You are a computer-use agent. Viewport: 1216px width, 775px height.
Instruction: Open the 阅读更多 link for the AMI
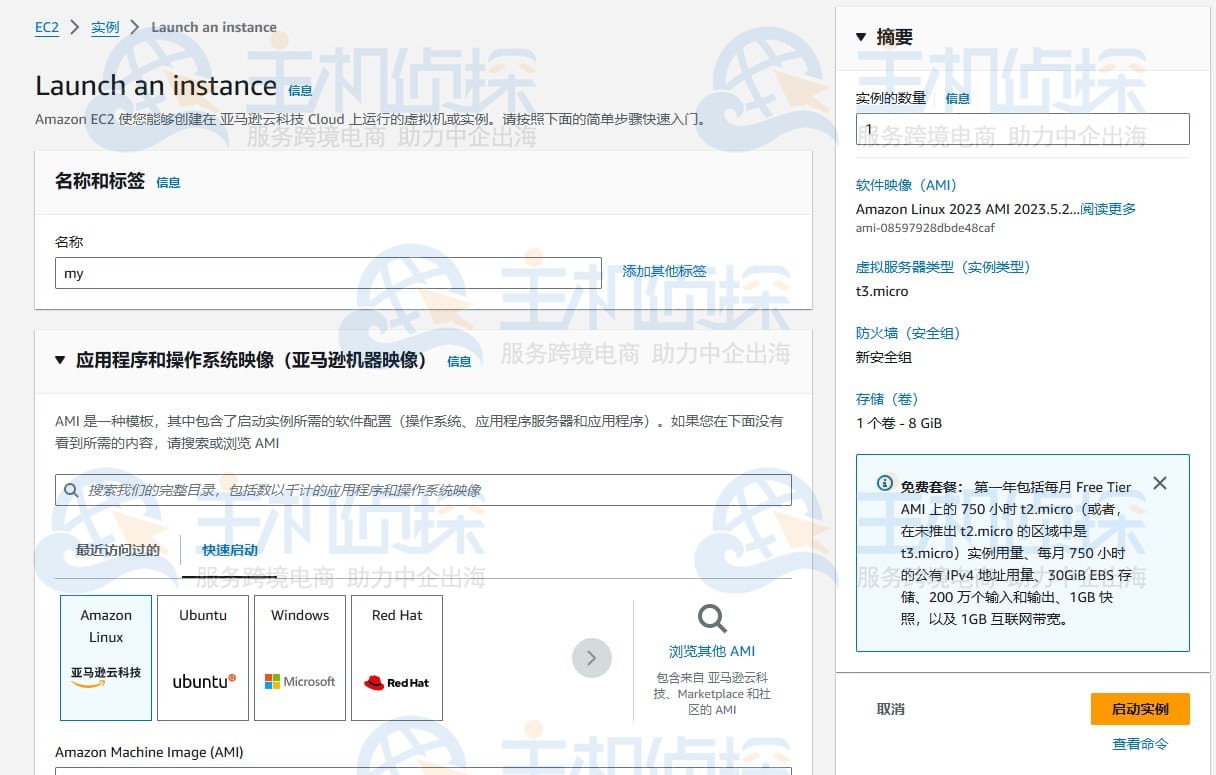(x=1106, y=209)
